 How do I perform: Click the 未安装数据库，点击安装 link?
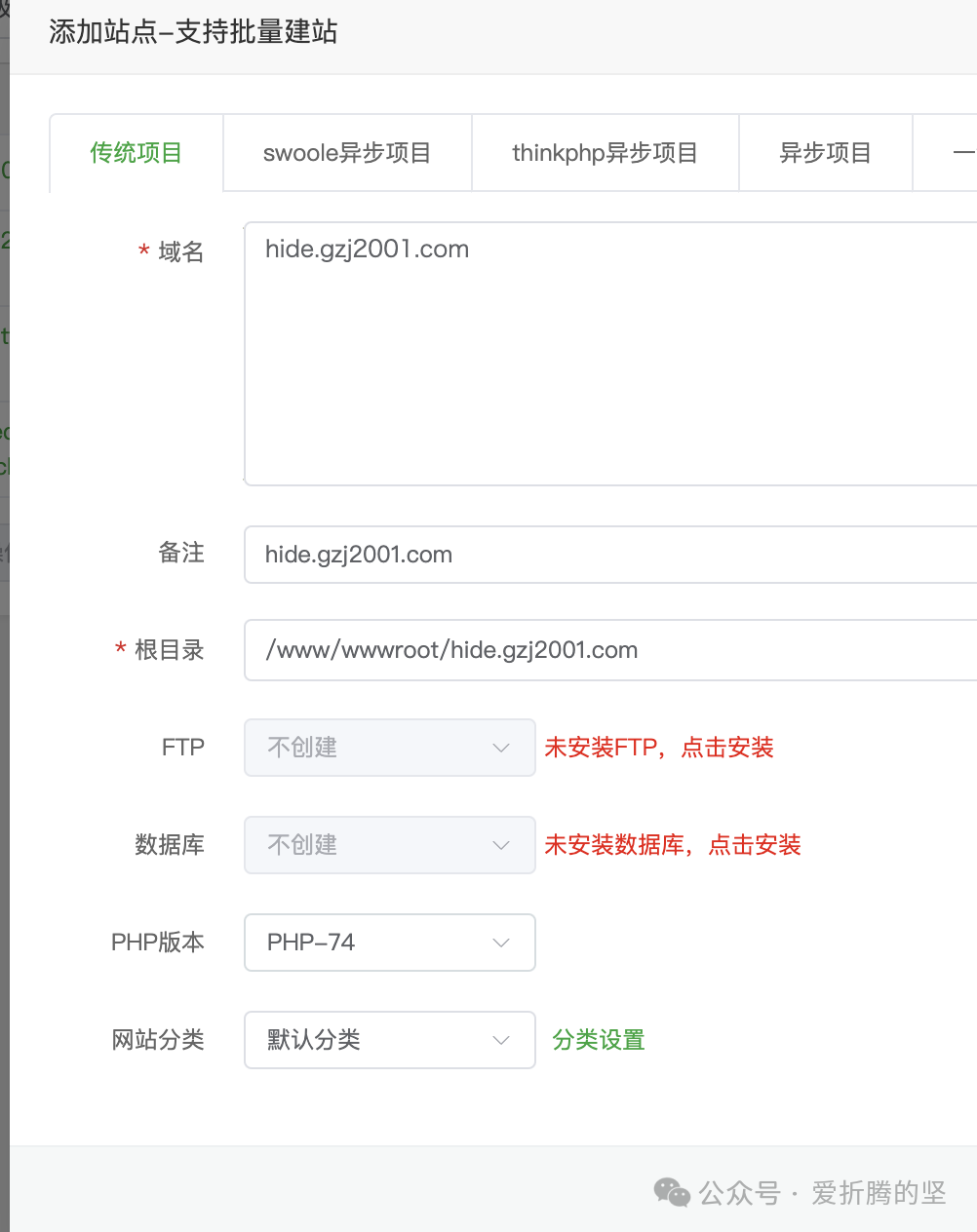tap(673, 845)
